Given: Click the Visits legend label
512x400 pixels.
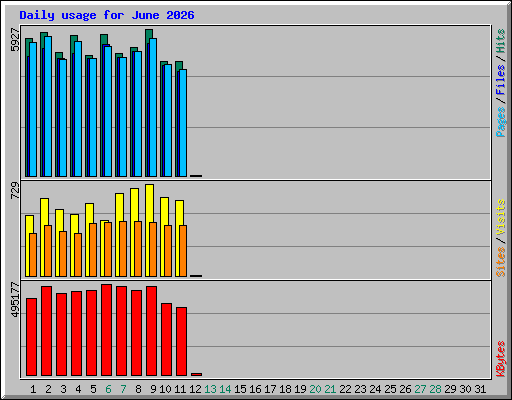Looking at the screenshot, I should pos(500,217).
